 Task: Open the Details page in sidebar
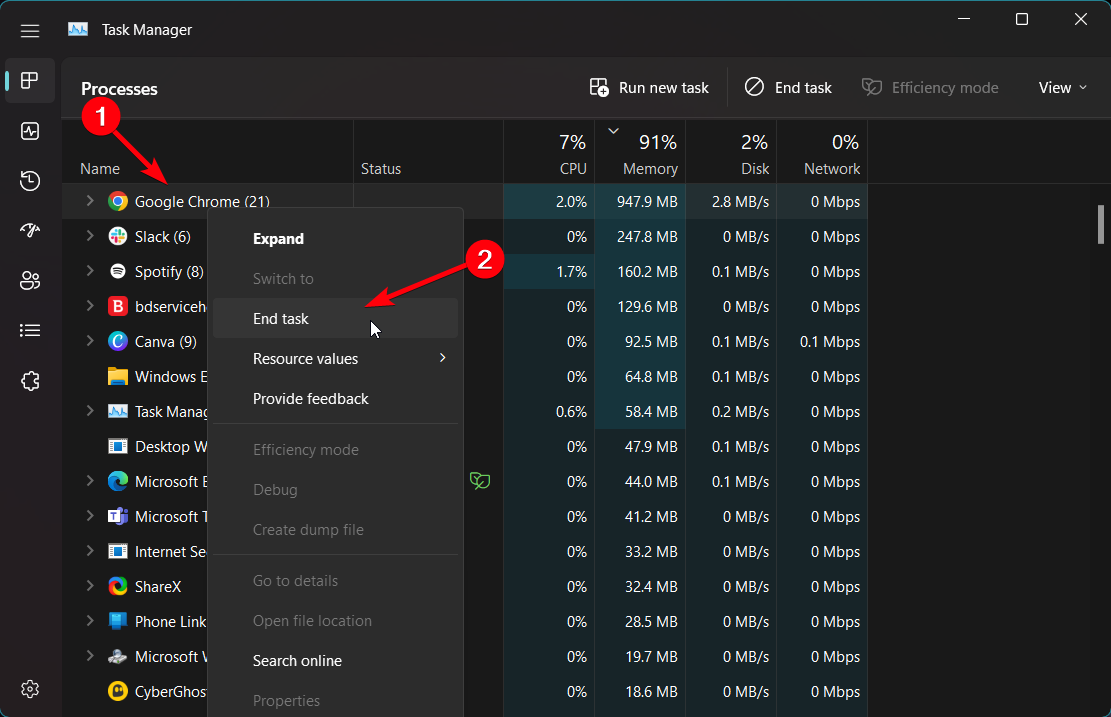[x=30, y=330]
